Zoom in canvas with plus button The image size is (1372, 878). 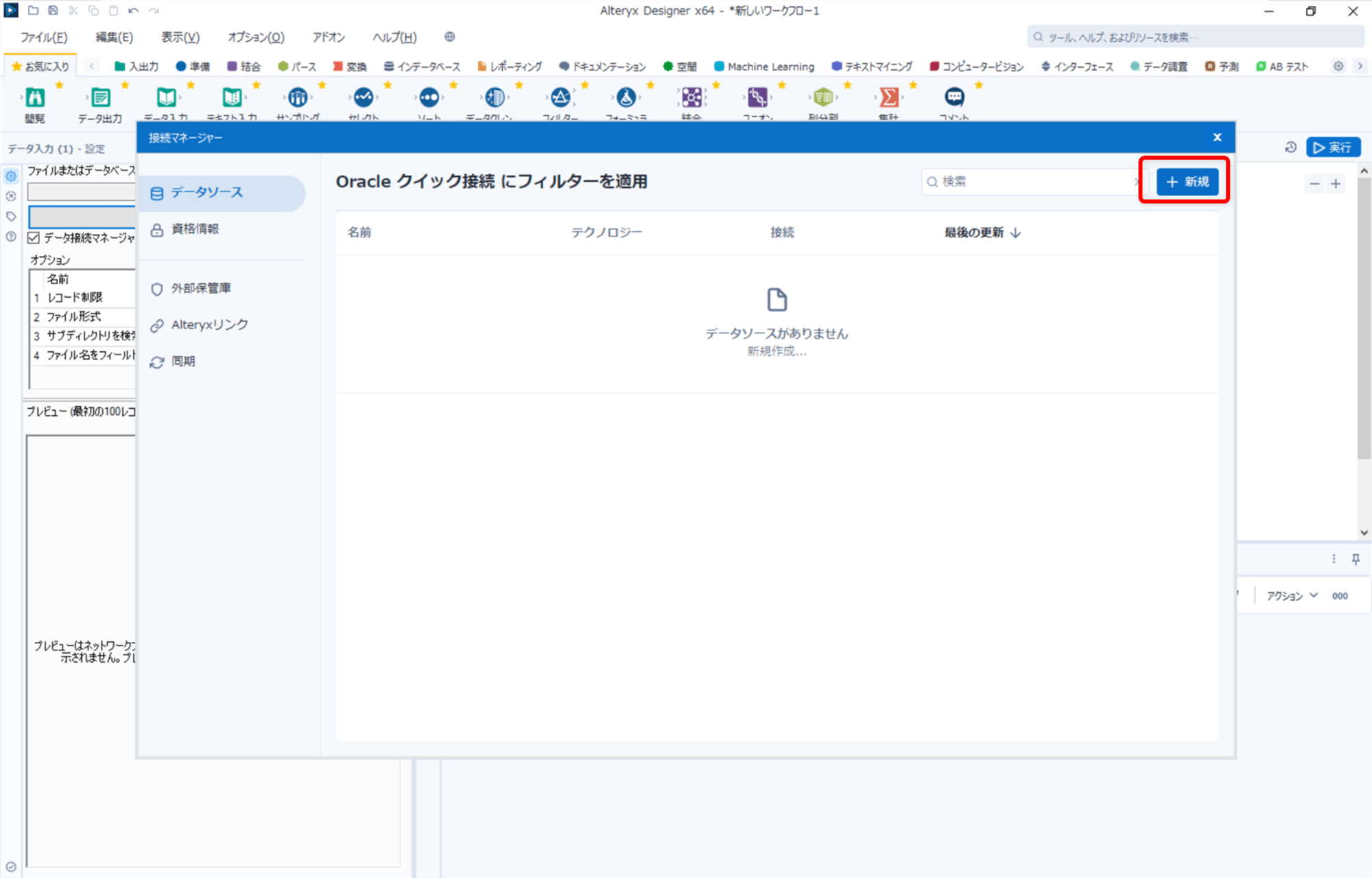tap(1336, 184)
